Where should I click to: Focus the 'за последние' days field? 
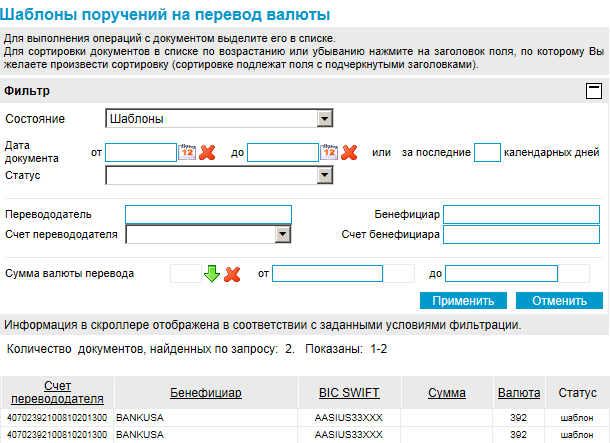(x=487, y=152)
